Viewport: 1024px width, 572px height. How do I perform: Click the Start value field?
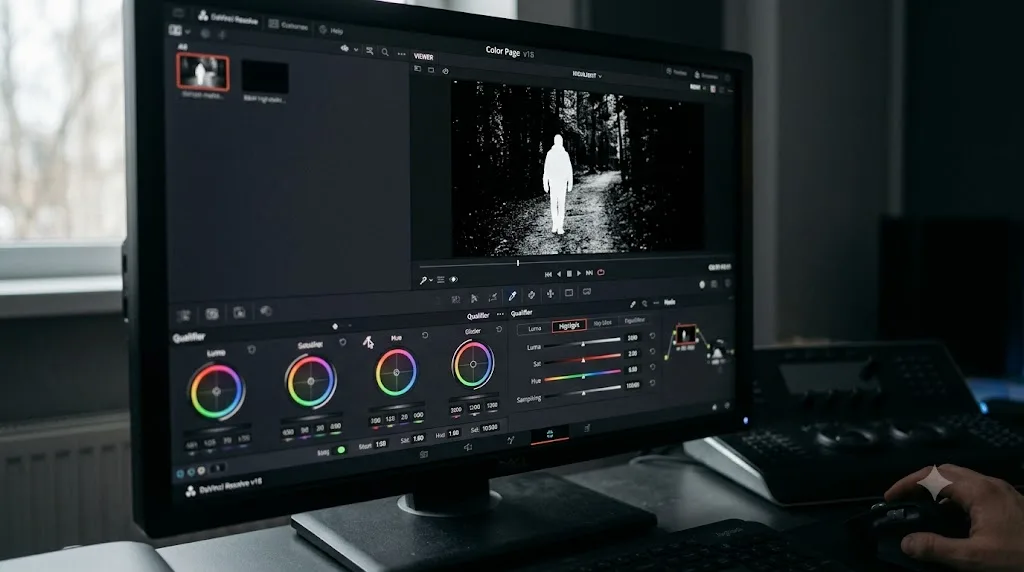[381, 444]
